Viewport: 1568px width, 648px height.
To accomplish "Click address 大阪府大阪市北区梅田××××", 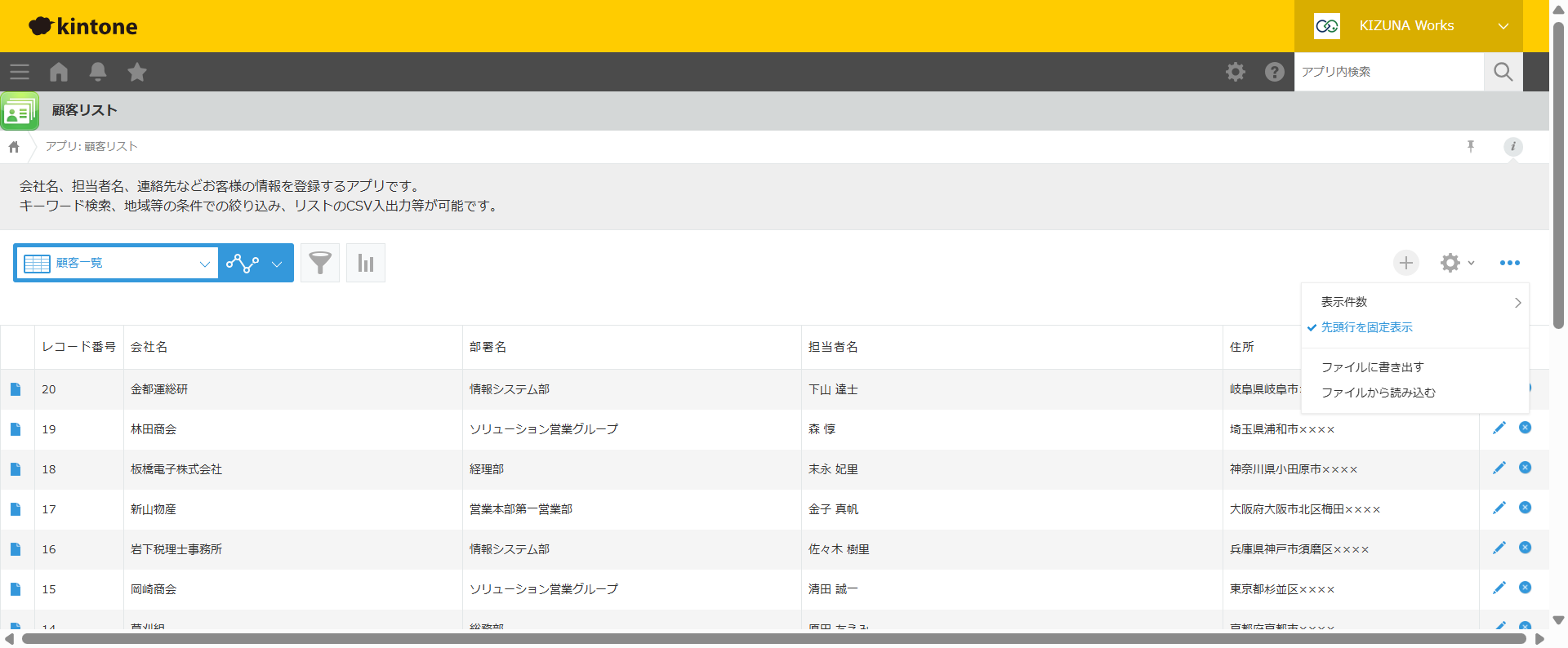I will (1305, 509).
